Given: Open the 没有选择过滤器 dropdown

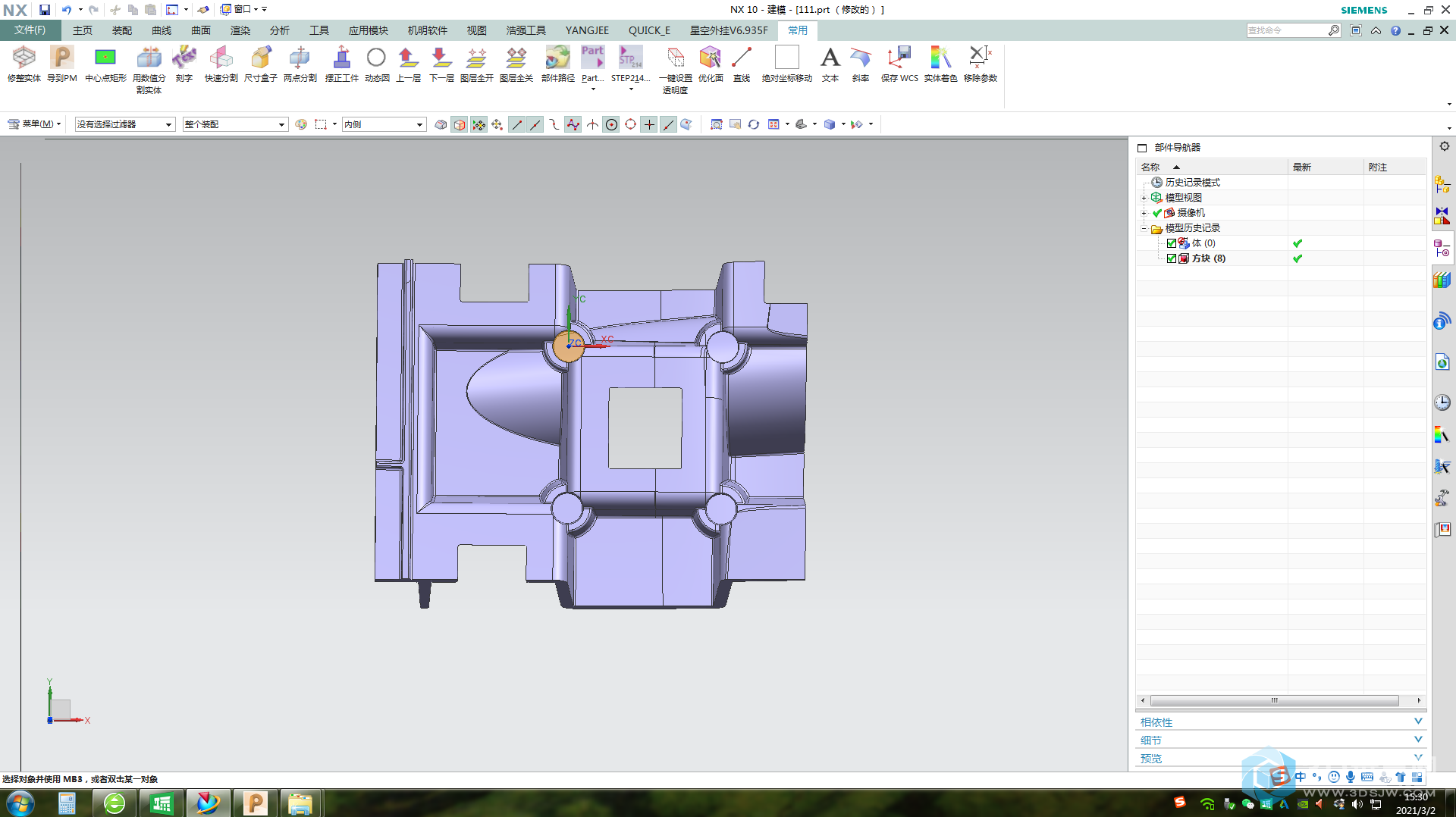Looking at the screenshot, I should pyautogui.click(x=124, y=124).
